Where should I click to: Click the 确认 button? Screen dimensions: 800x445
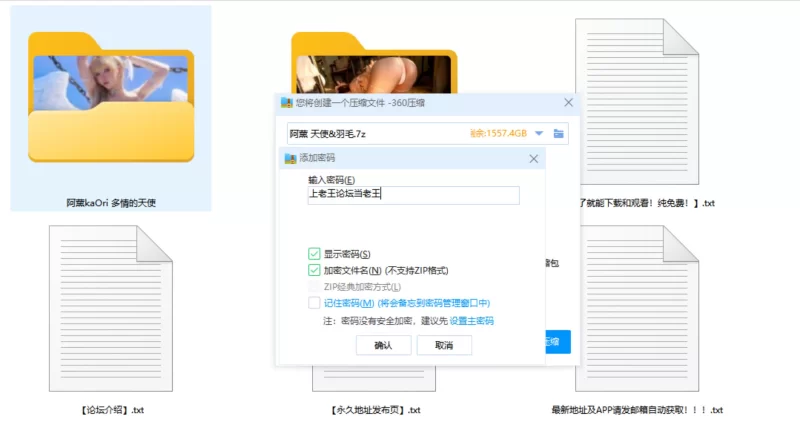(x=383, y=345)
